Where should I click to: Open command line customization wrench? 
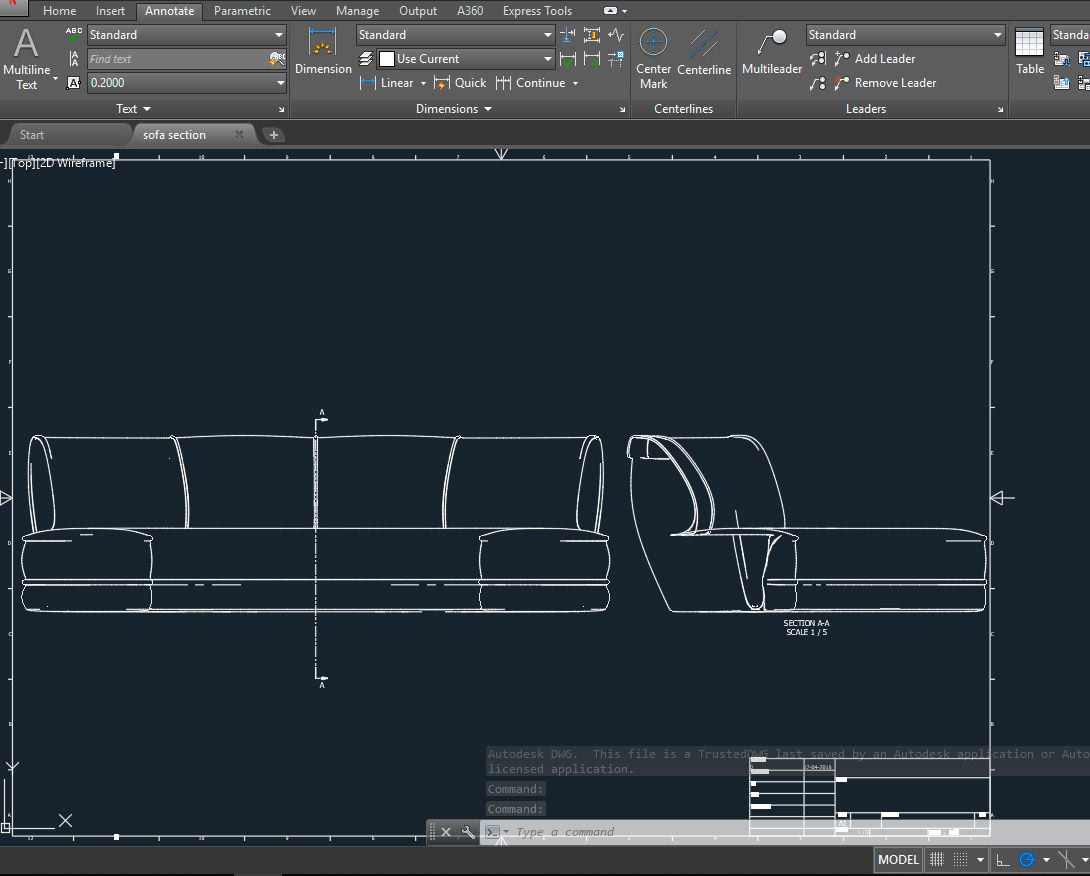click(x=468, y=832)
